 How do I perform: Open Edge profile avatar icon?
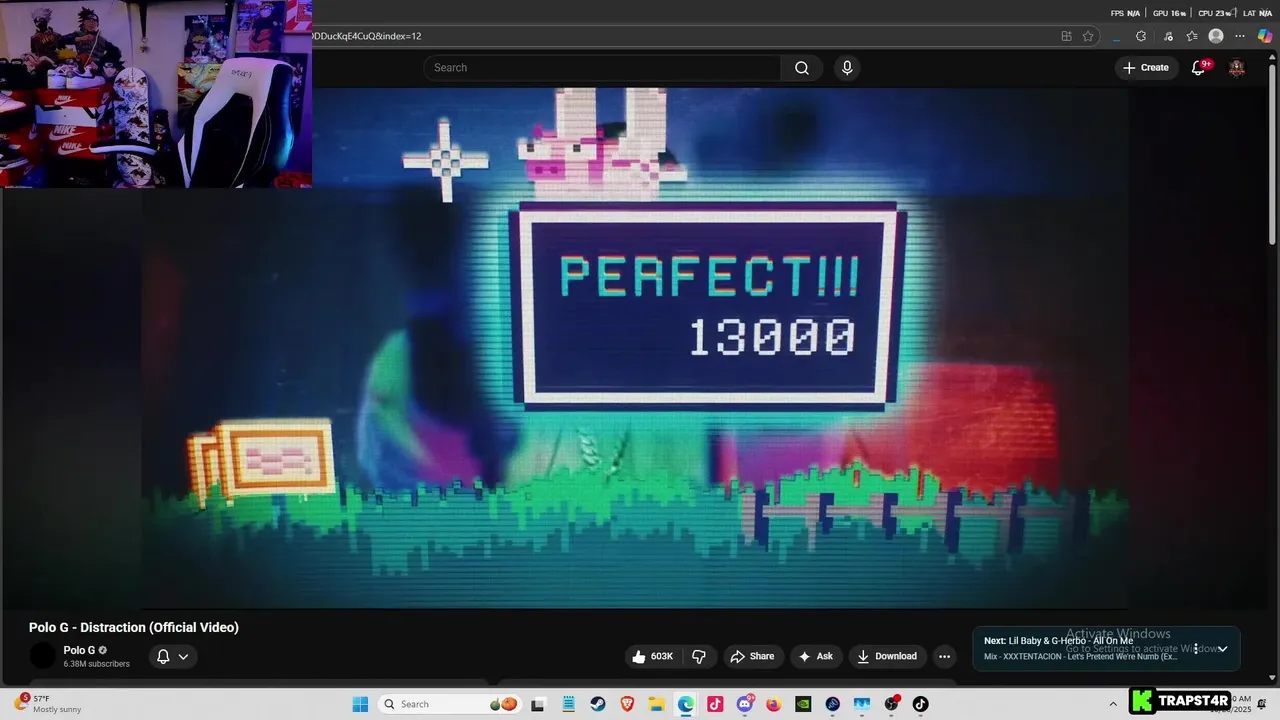click(x=1216, y=36)
